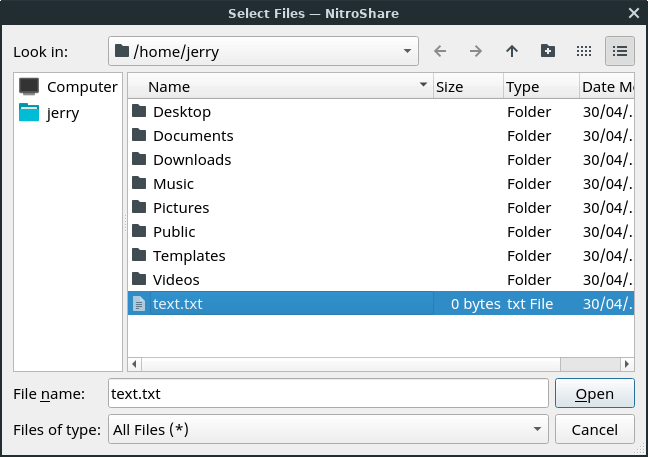Select Computer in the sidebar
The height and width of the screenshot is (457, 648).
(68, 87)
